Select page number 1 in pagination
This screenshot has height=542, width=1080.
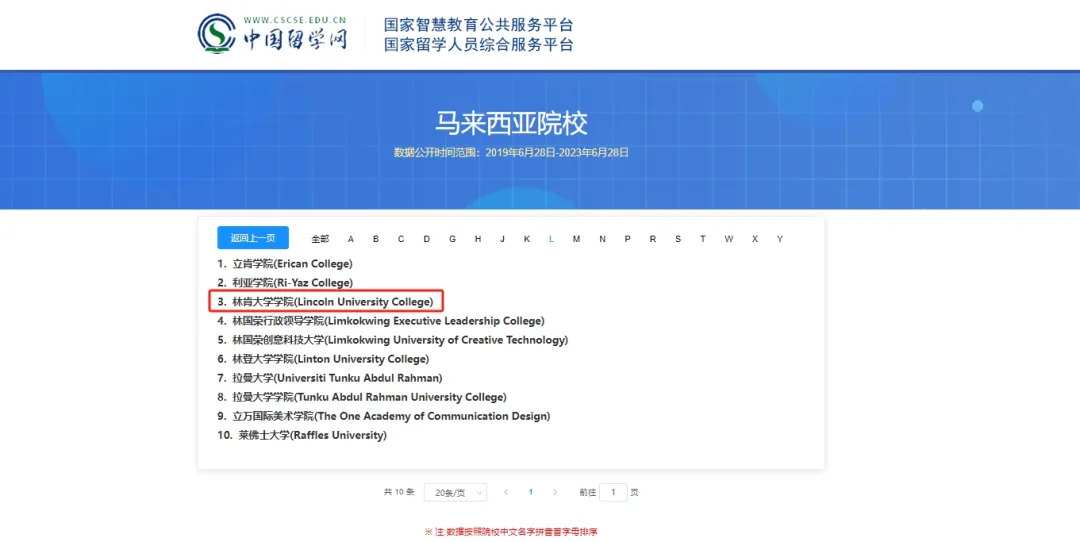point(530,492)
